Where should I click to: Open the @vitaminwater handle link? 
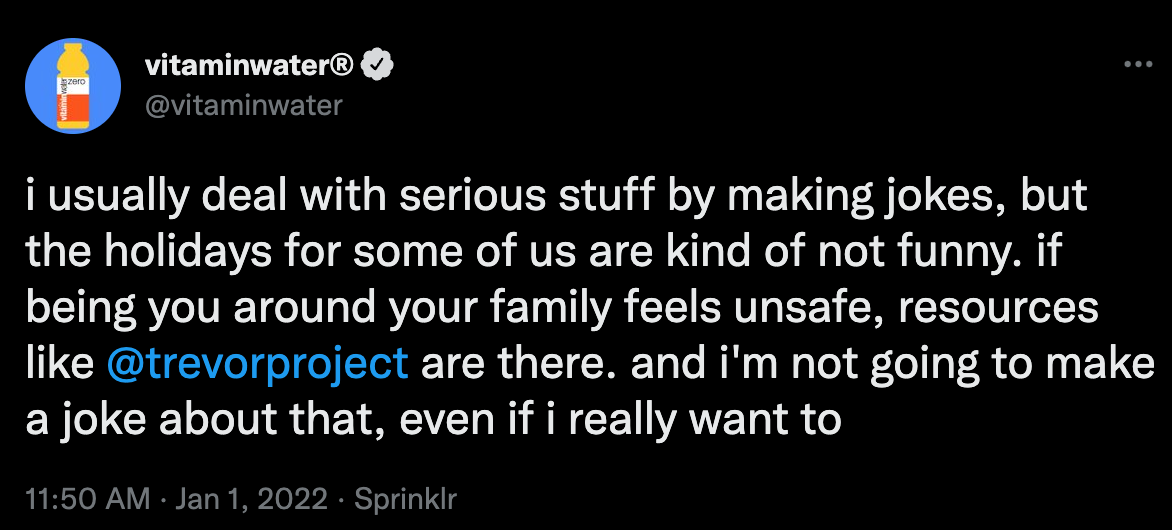(243, 105)
